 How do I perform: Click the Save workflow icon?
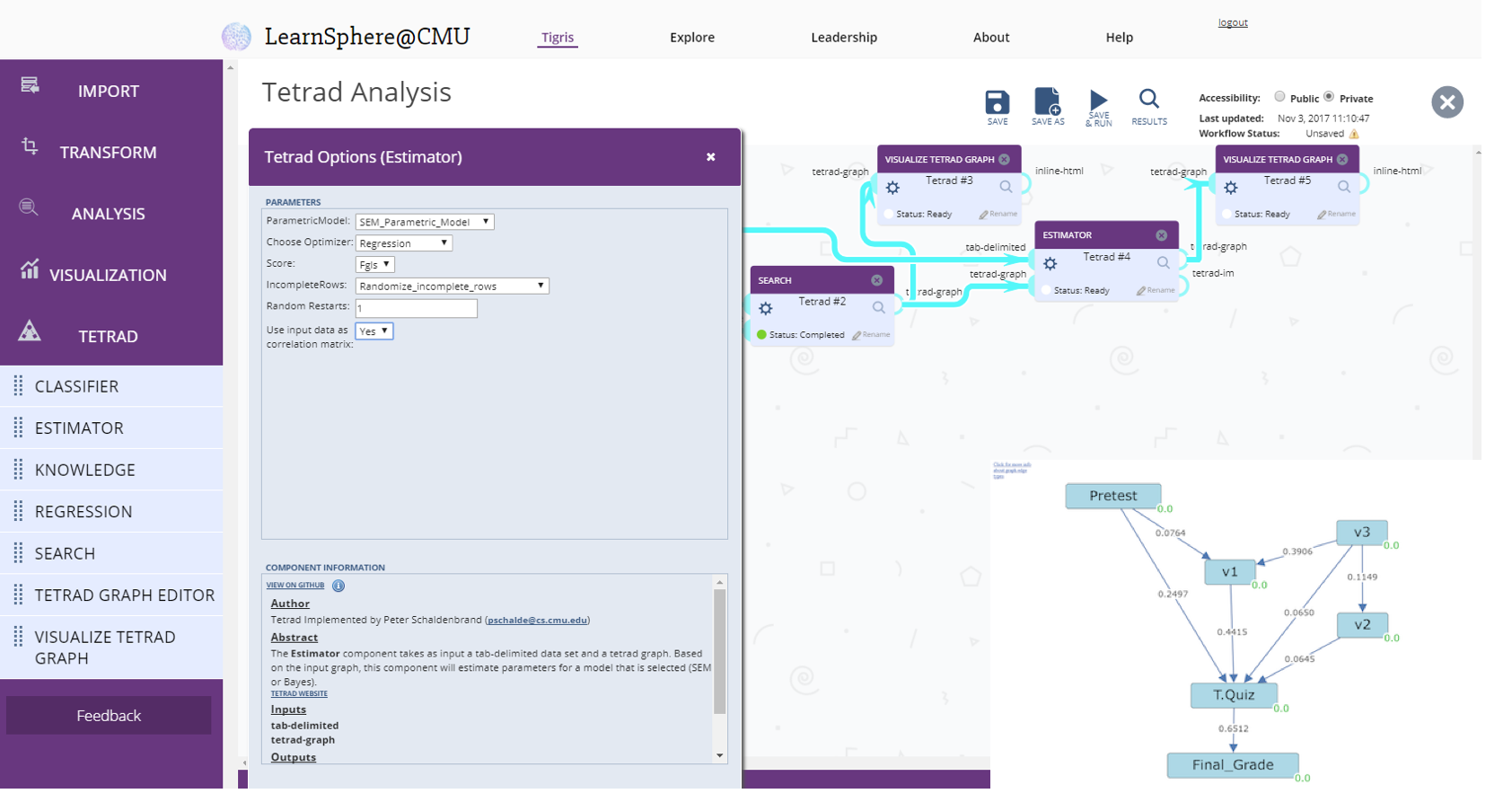pyautogui.click(x=997, y=102)
